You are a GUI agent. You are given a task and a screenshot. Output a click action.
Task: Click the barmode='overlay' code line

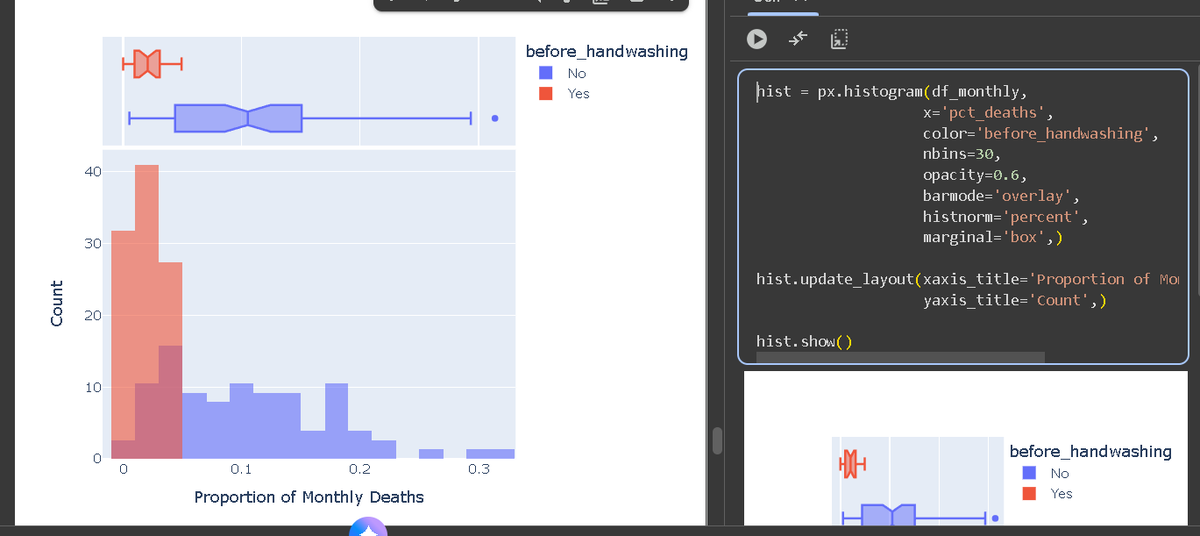pyautogui.click(x=1000, y=196)
